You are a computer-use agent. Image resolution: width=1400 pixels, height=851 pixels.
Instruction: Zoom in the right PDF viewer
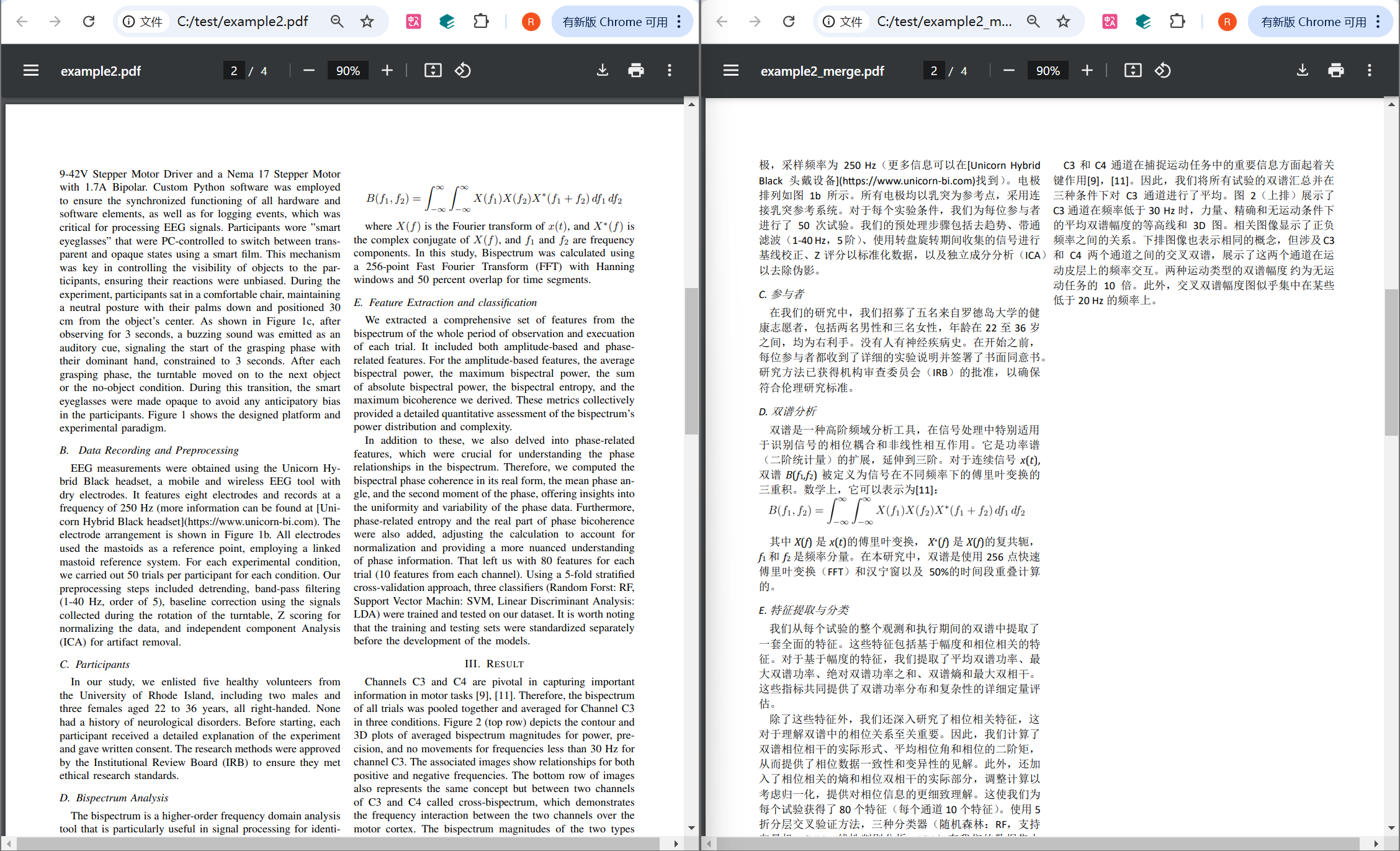coord(1087,71)
